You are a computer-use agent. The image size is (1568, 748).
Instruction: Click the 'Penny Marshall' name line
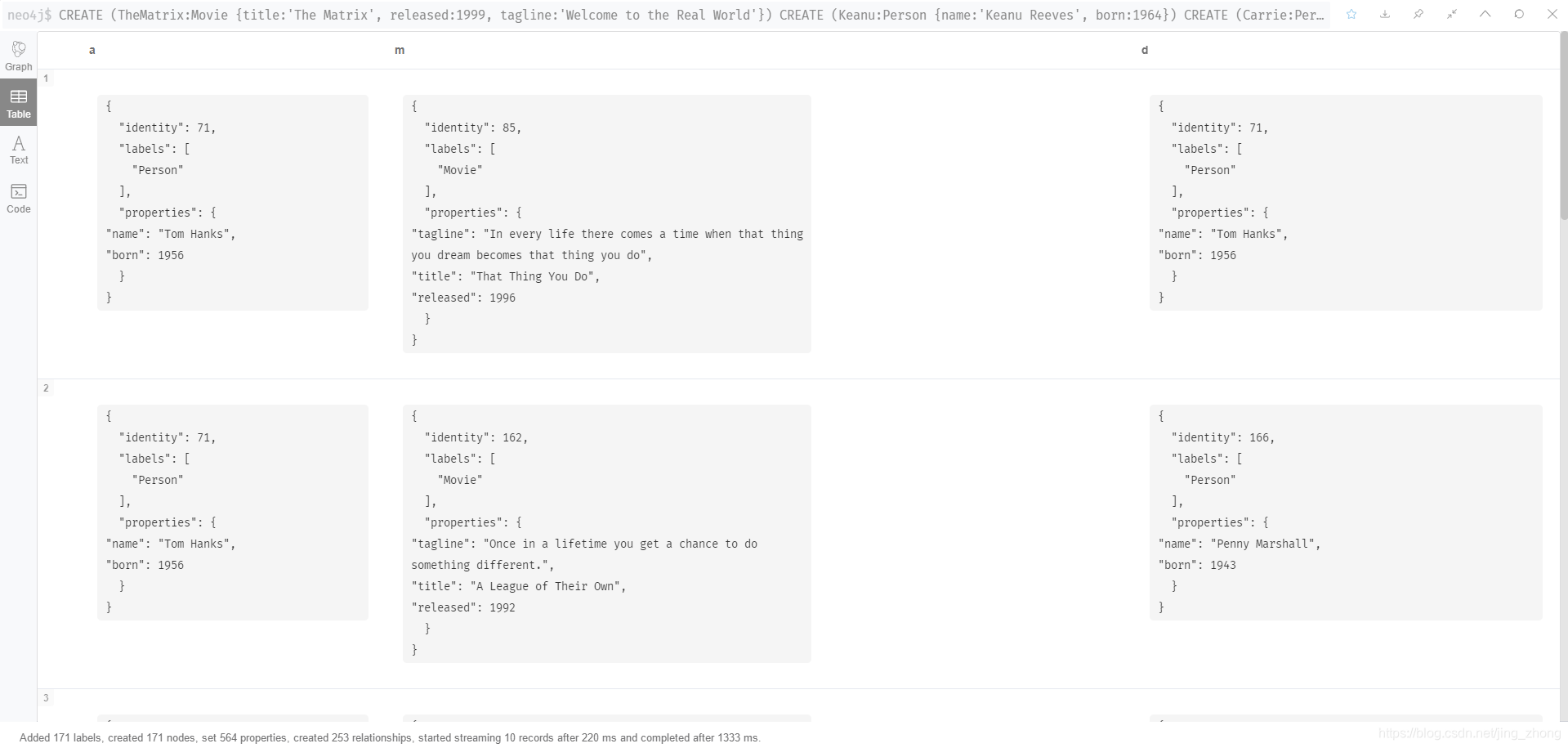pos(1240,544)
